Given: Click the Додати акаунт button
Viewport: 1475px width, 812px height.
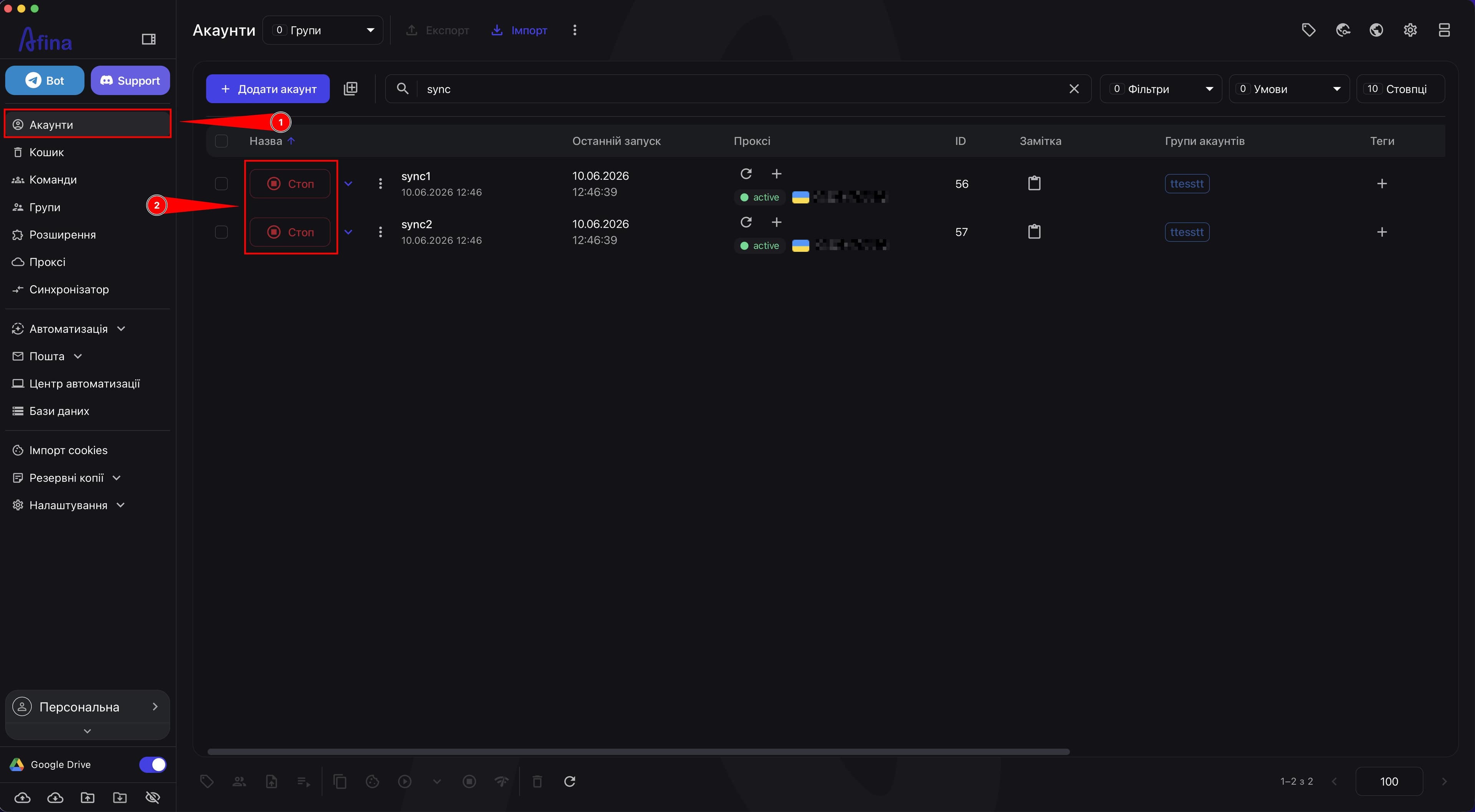Looking at the screenshot, I should tap(268, 89).
